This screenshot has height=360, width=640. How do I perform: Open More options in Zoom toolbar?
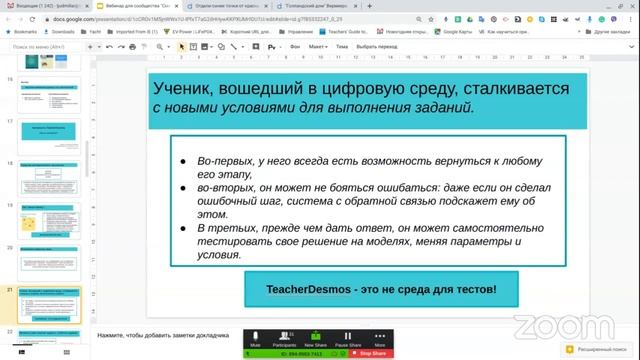point(380,339)
